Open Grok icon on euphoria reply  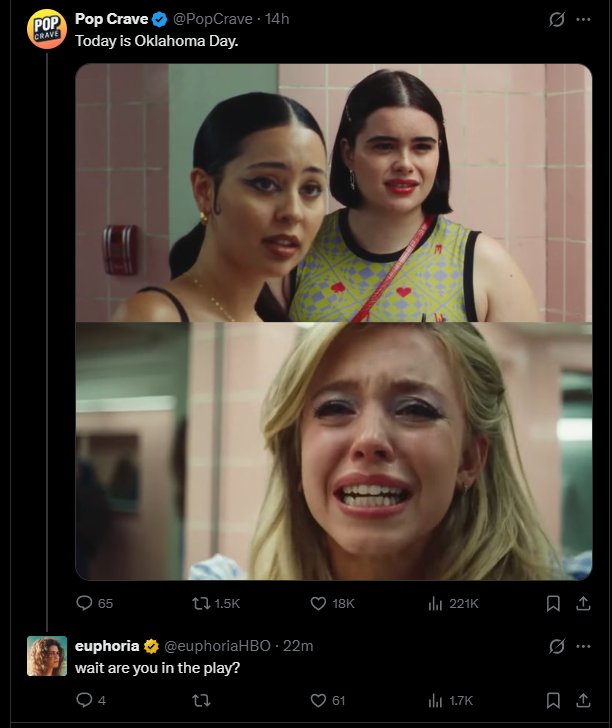[x=557, y=646]
